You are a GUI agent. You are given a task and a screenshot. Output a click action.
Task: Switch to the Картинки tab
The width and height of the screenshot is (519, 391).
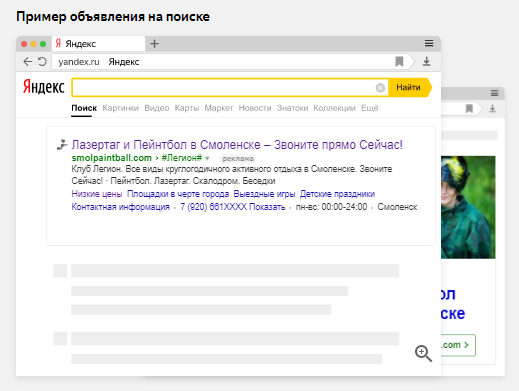click(x=120, y=108)
